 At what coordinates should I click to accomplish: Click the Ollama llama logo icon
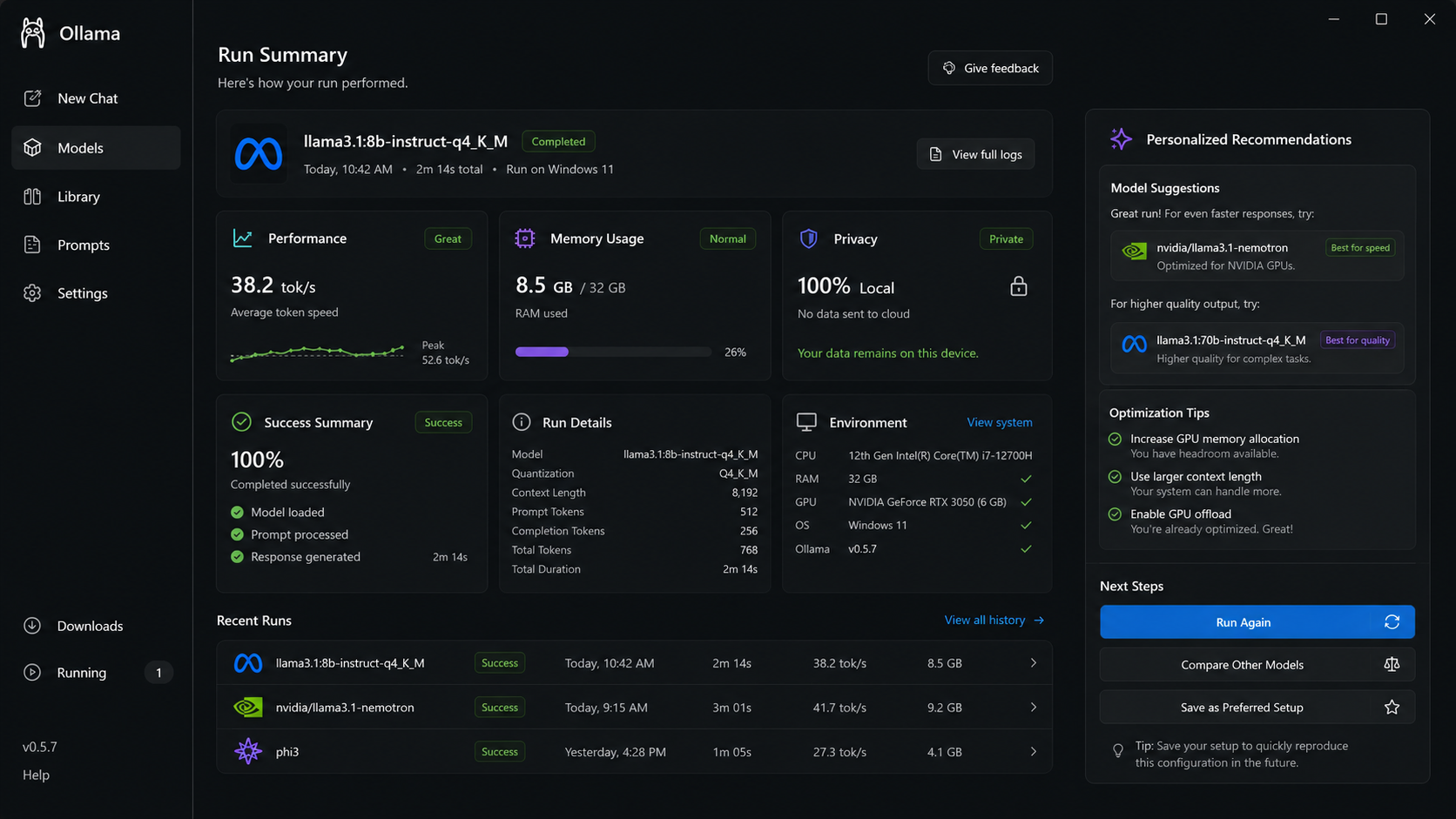tap(33, 33)
